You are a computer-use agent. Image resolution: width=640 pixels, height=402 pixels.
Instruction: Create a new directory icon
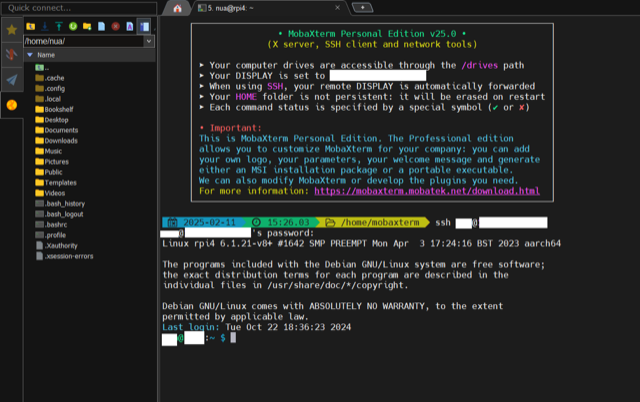coord(87,27)
